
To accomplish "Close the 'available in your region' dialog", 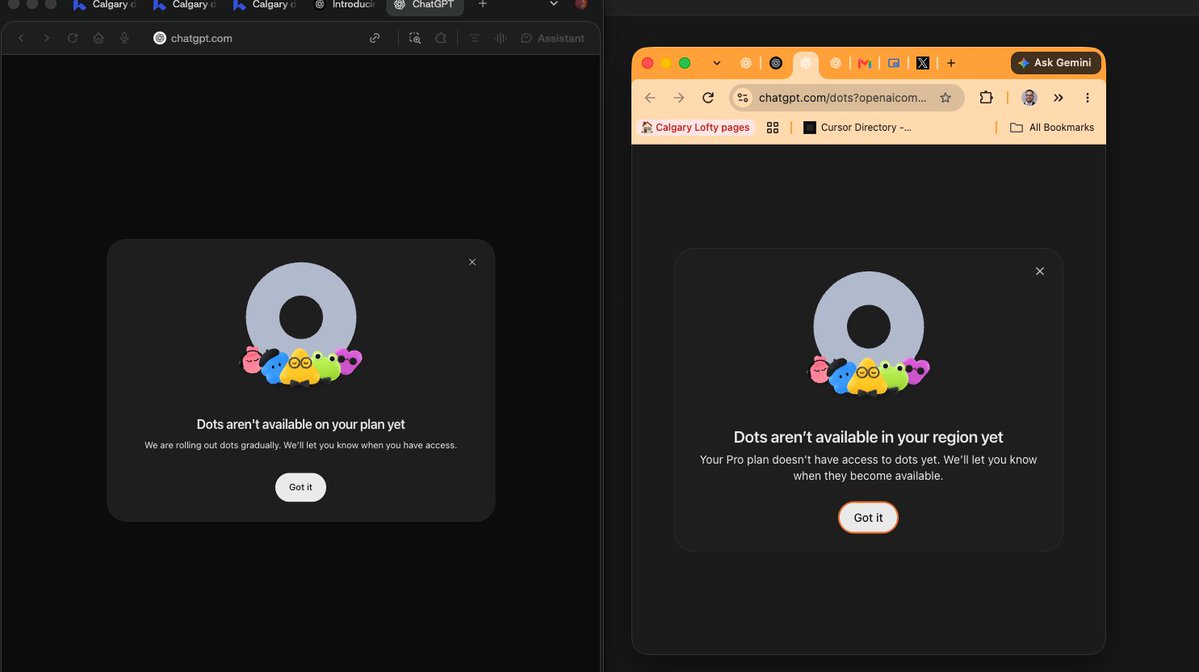I will tap(1040, 271).
